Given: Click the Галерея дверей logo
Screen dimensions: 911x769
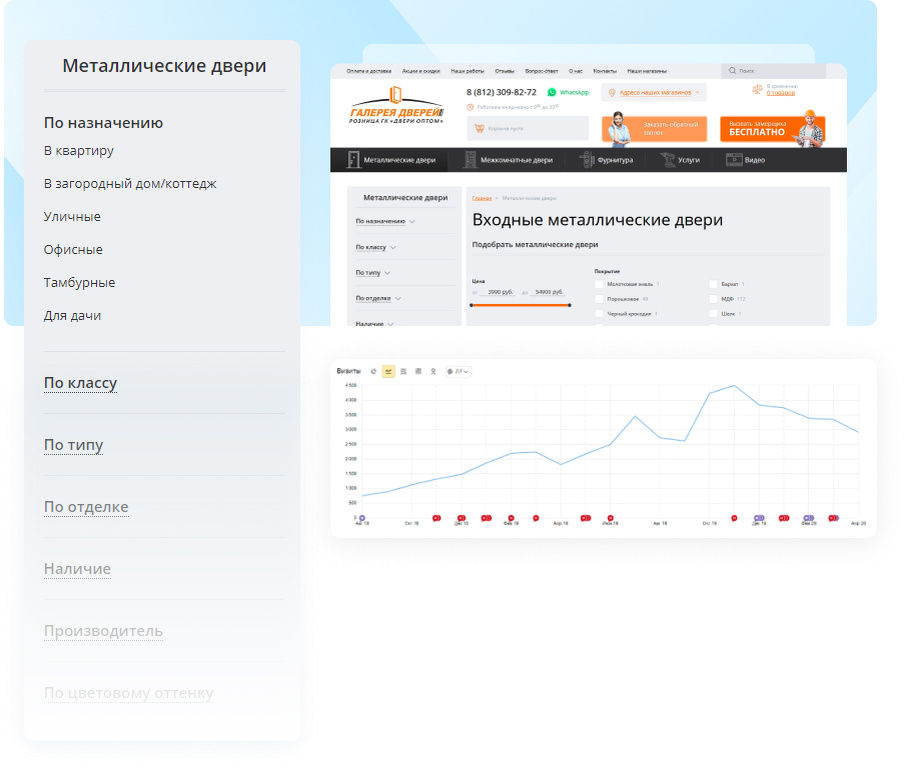Looking at the screenshot, I should pyautogui.click(x=396, y=105).
